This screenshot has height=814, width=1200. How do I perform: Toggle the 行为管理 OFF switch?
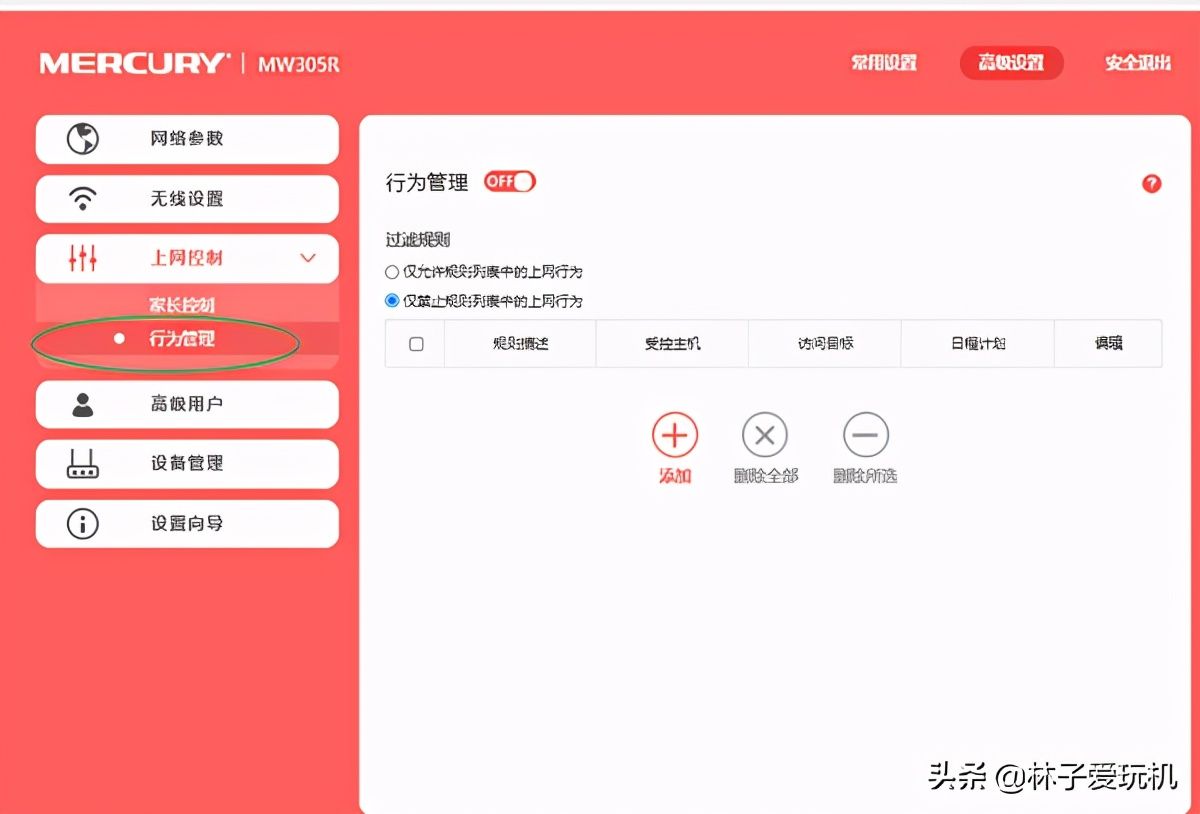[x=510, y=182]
